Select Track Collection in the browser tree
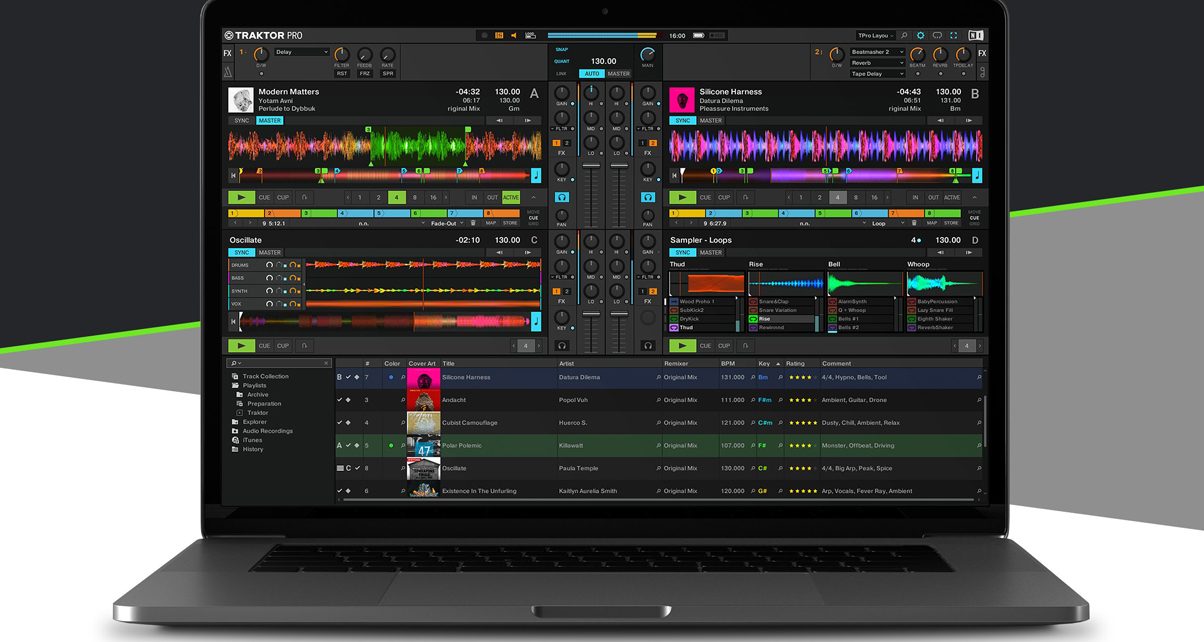 [x=265, y=376]
